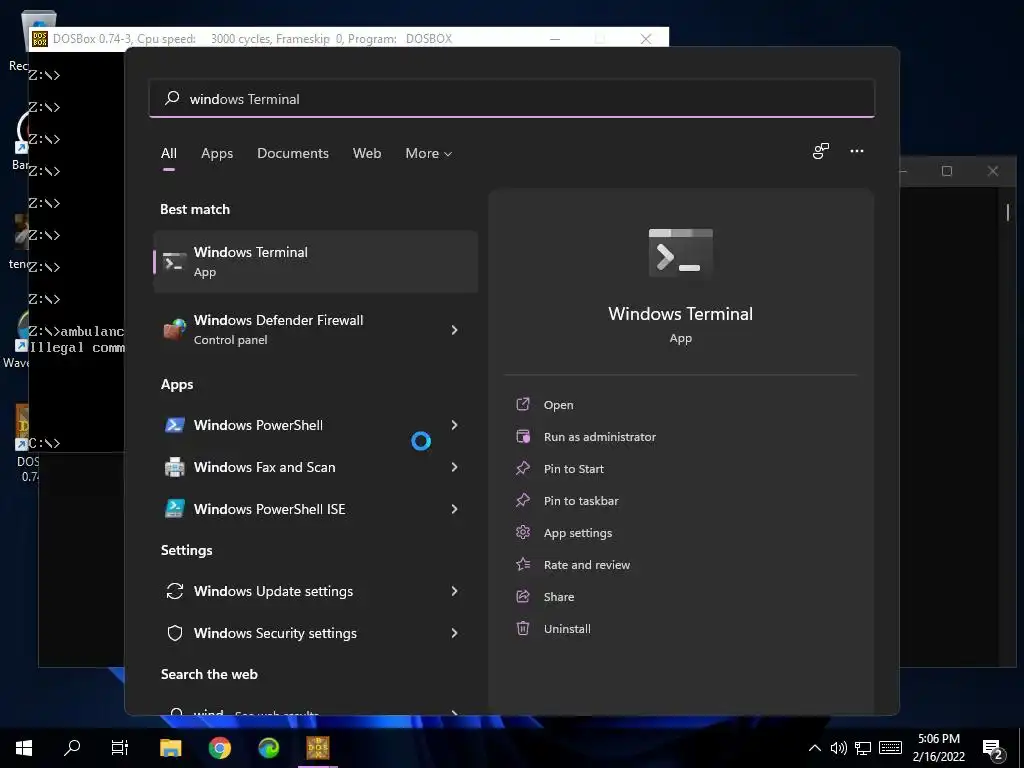
Task: Maximize the background terminal window
Action: (947, 171)
